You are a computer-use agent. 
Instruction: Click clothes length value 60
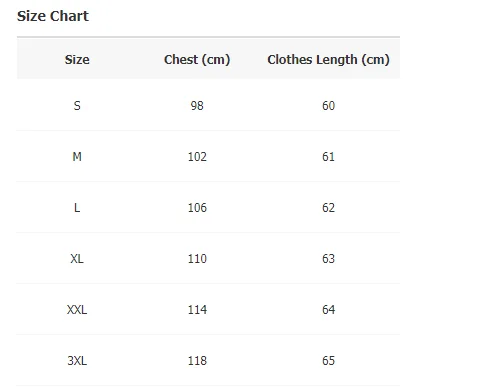[328, 106]
